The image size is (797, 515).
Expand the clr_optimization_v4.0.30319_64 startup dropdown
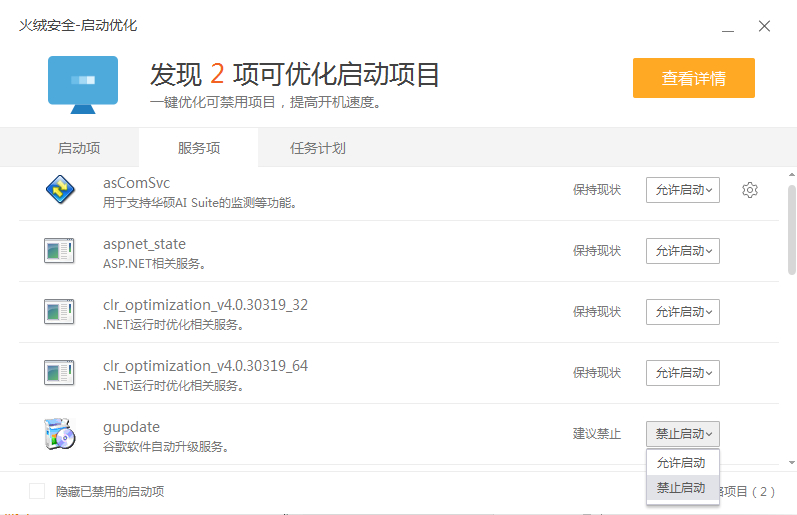coord(683,373)
